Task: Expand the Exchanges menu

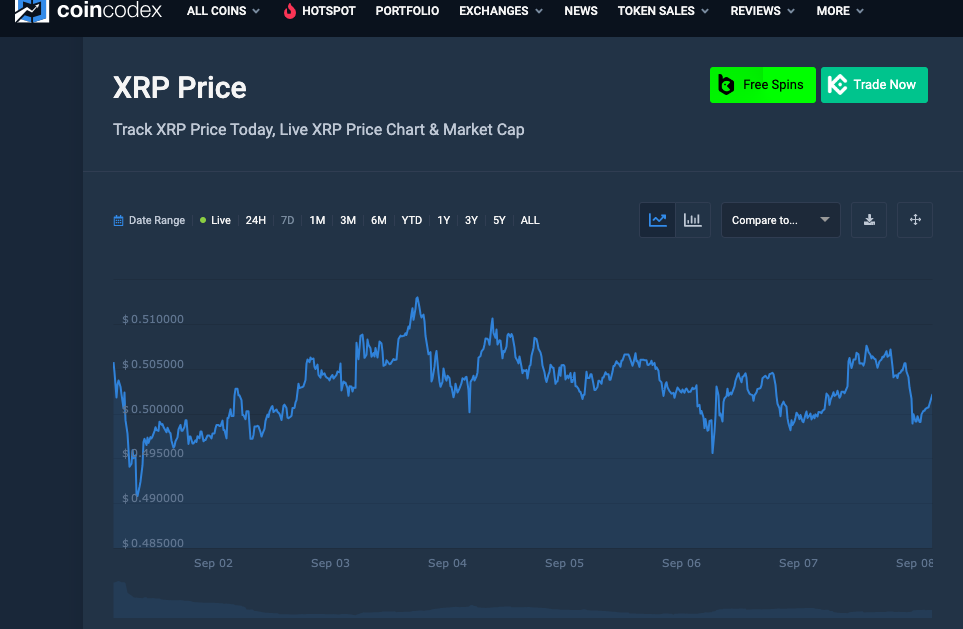Action: pos(501,11)
